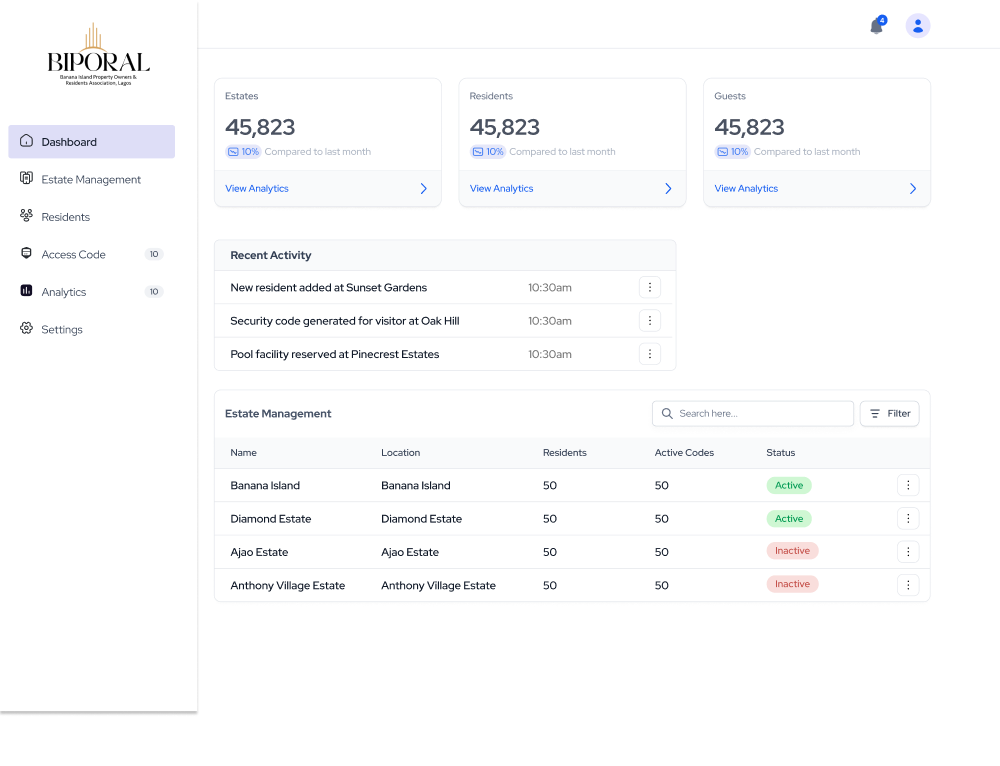The image size is (1000, 766).
Task: Click the Inactive badge for Ajao Estate
Action: coord(792,550)
